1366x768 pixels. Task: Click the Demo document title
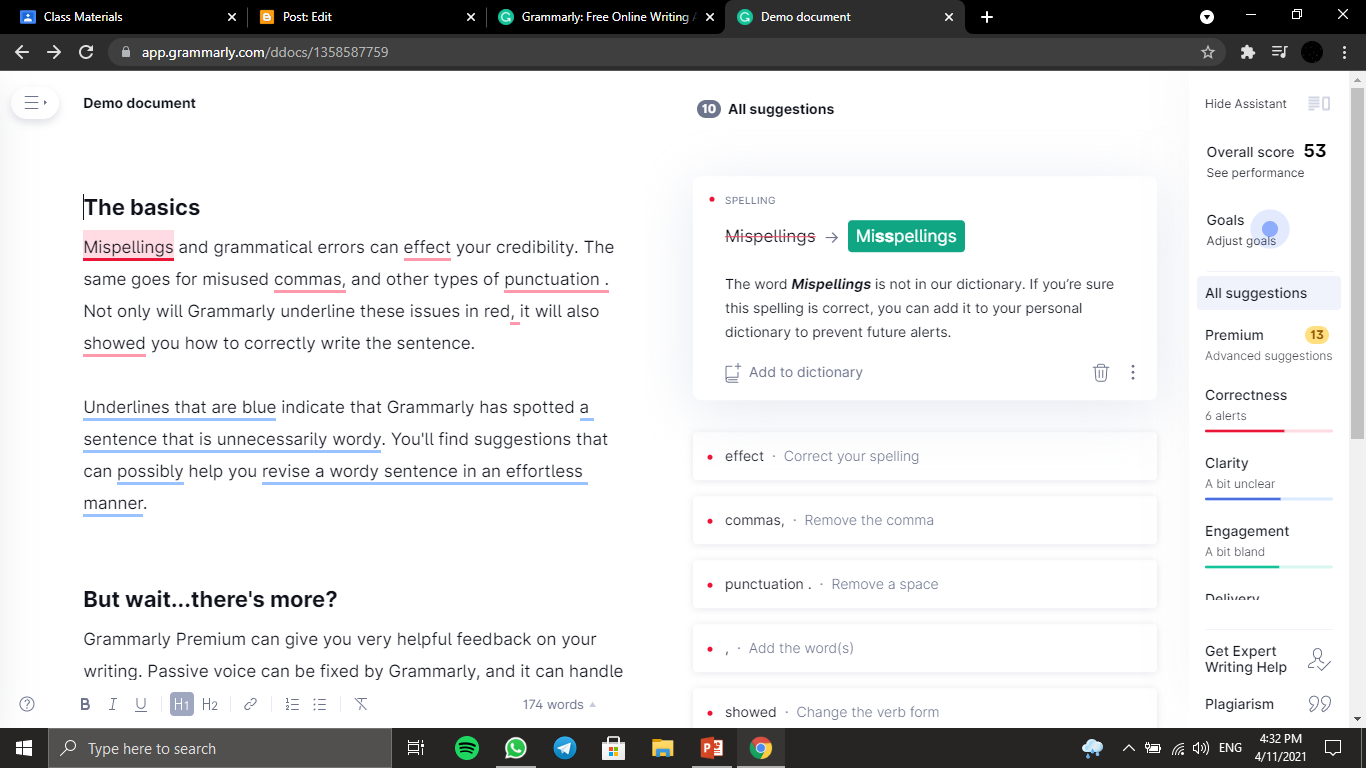coord(139,103)
